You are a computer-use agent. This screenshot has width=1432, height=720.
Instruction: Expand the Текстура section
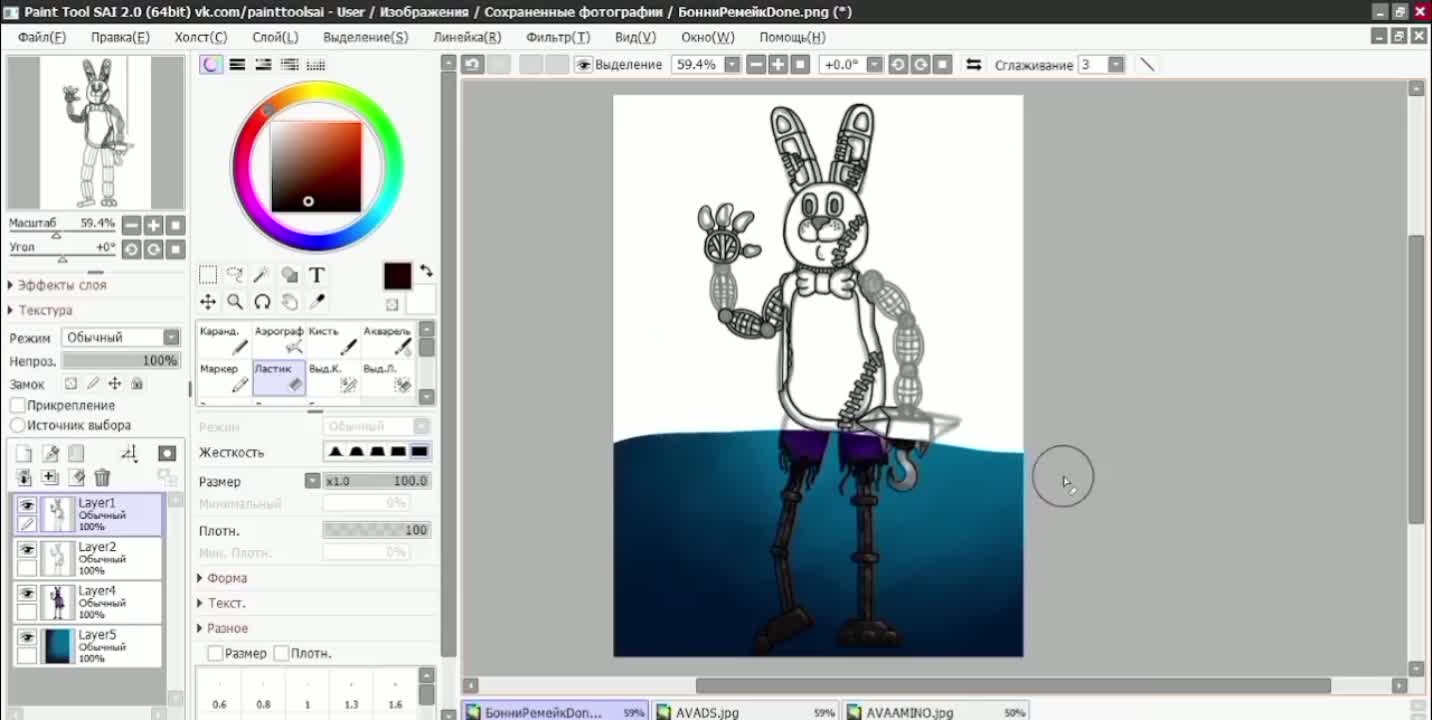pos(41,310)
